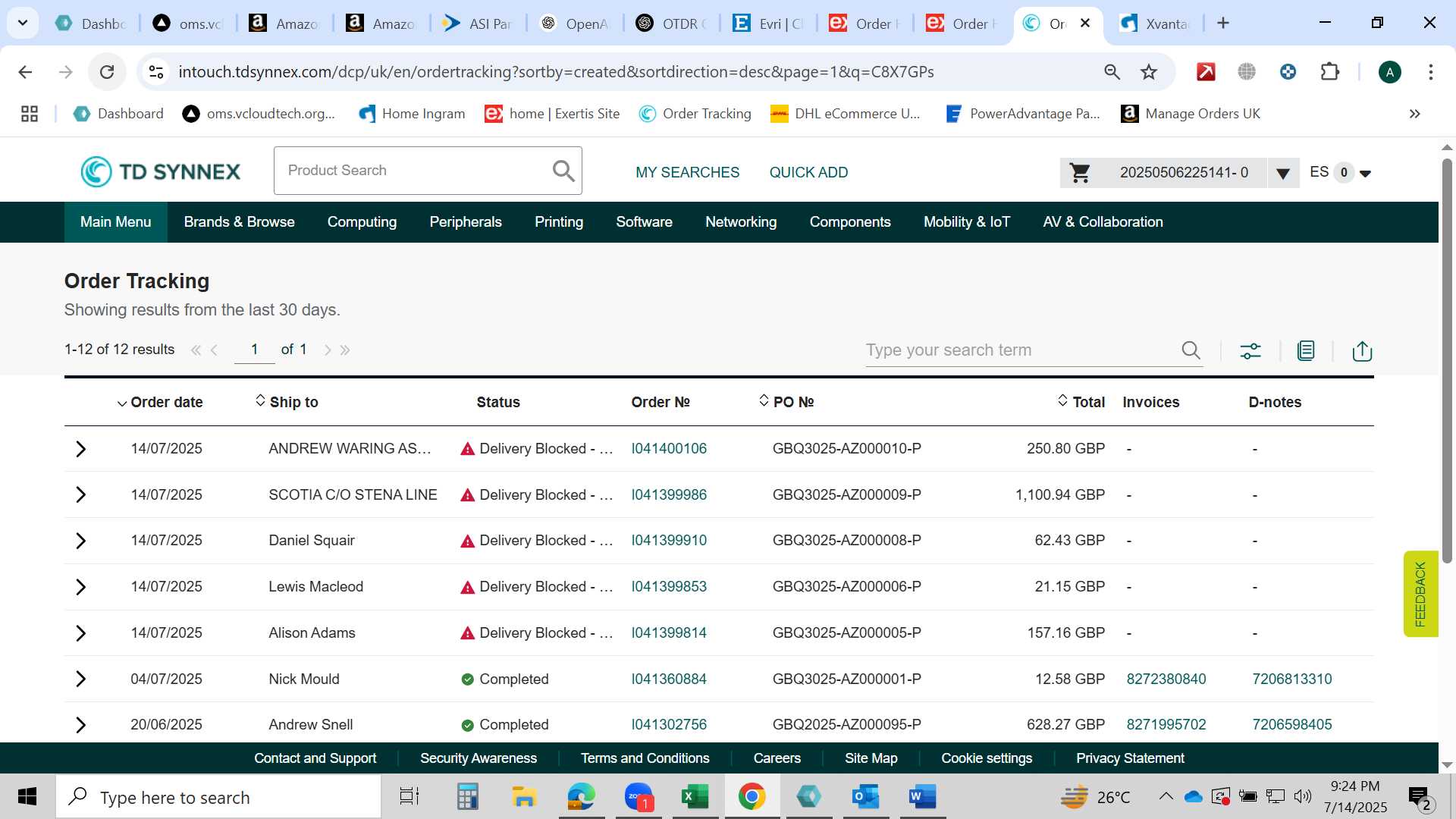Expand the SCOTIA C/O STENA LINE row
The width and height of the screenshot is (1456, 819).
pos(80,495)
